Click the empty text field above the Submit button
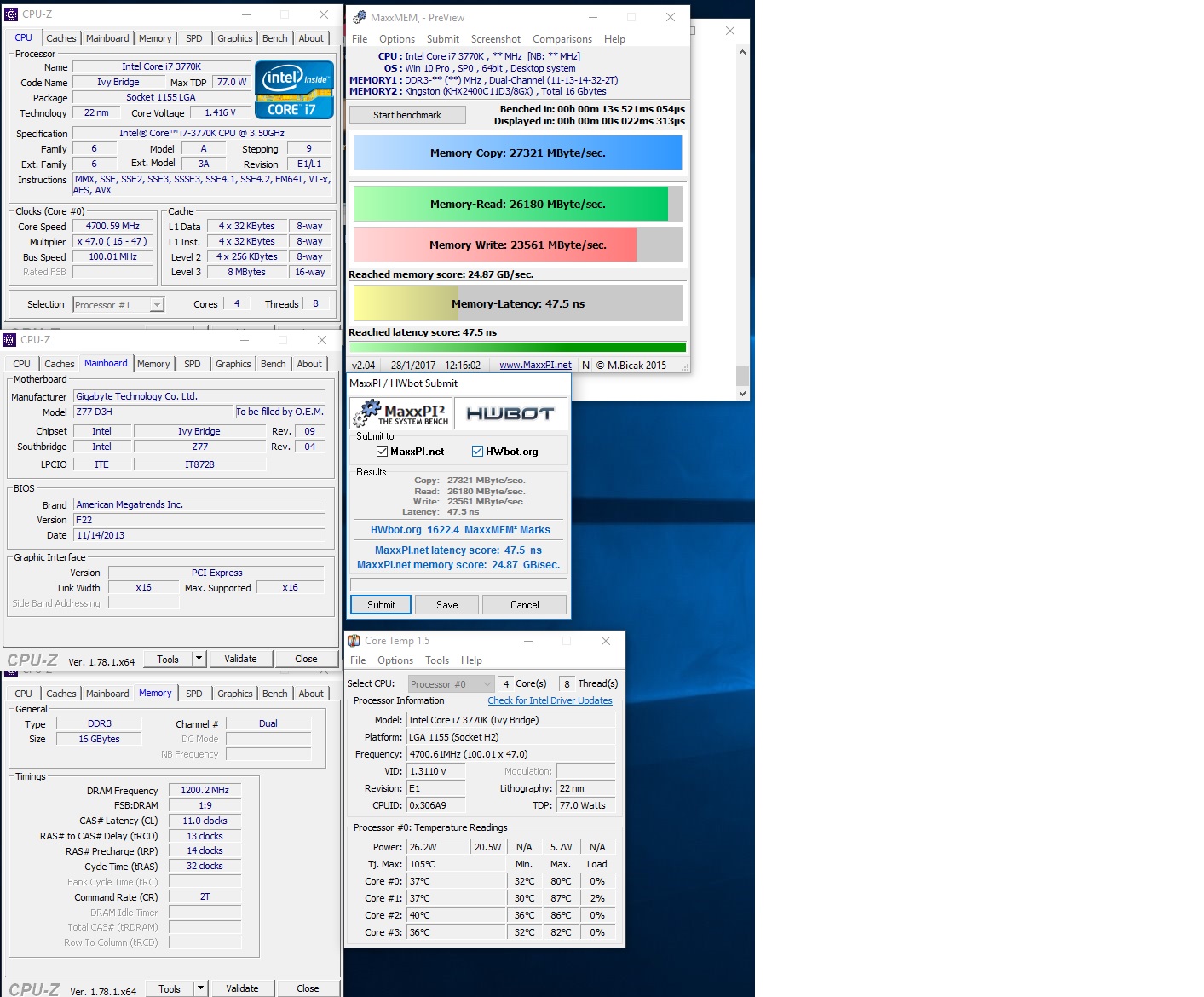1204x997 pixels. click(458, 585)
